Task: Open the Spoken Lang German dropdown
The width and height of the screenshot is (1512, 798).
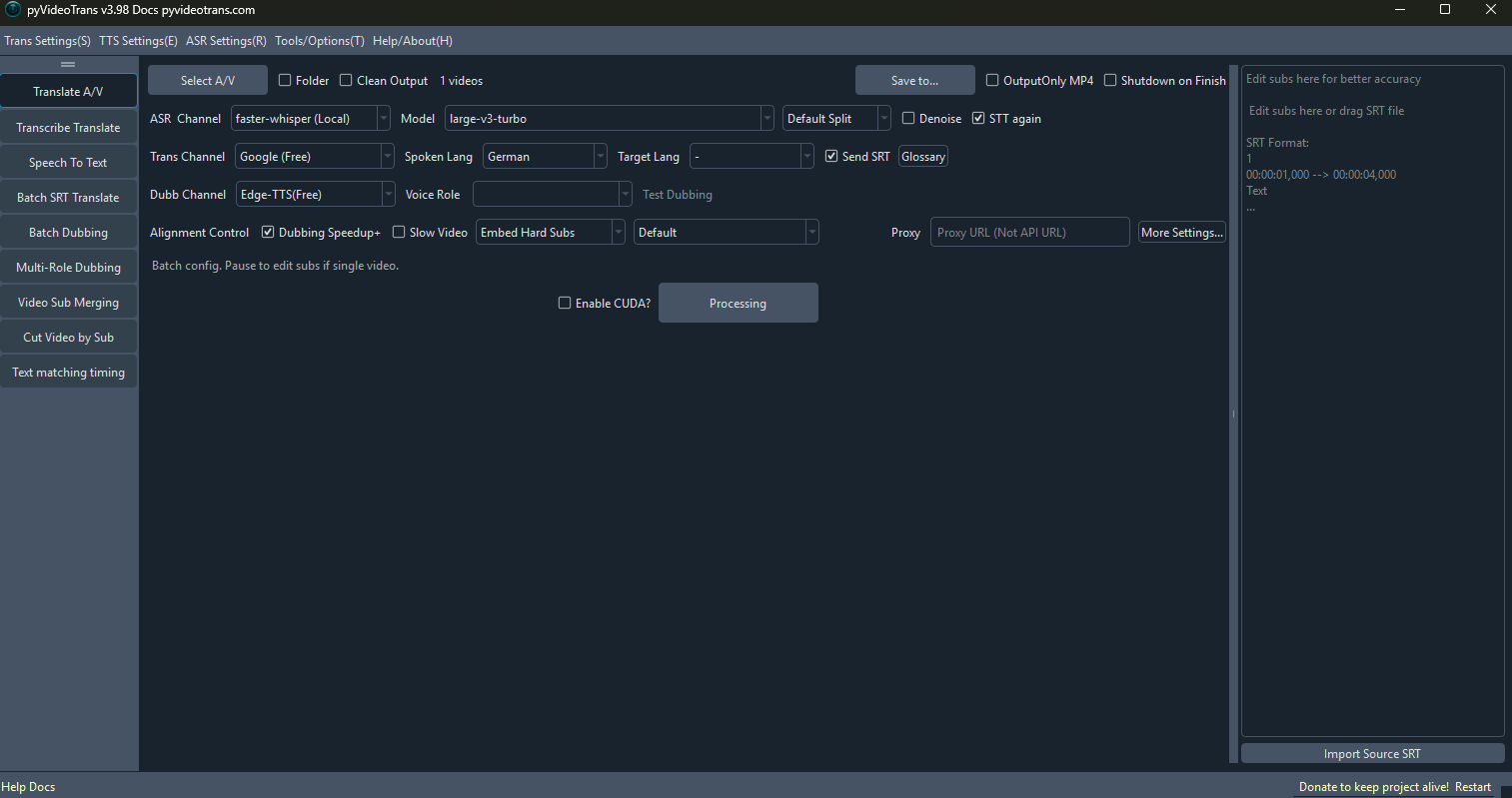Action: coord(545,157)
